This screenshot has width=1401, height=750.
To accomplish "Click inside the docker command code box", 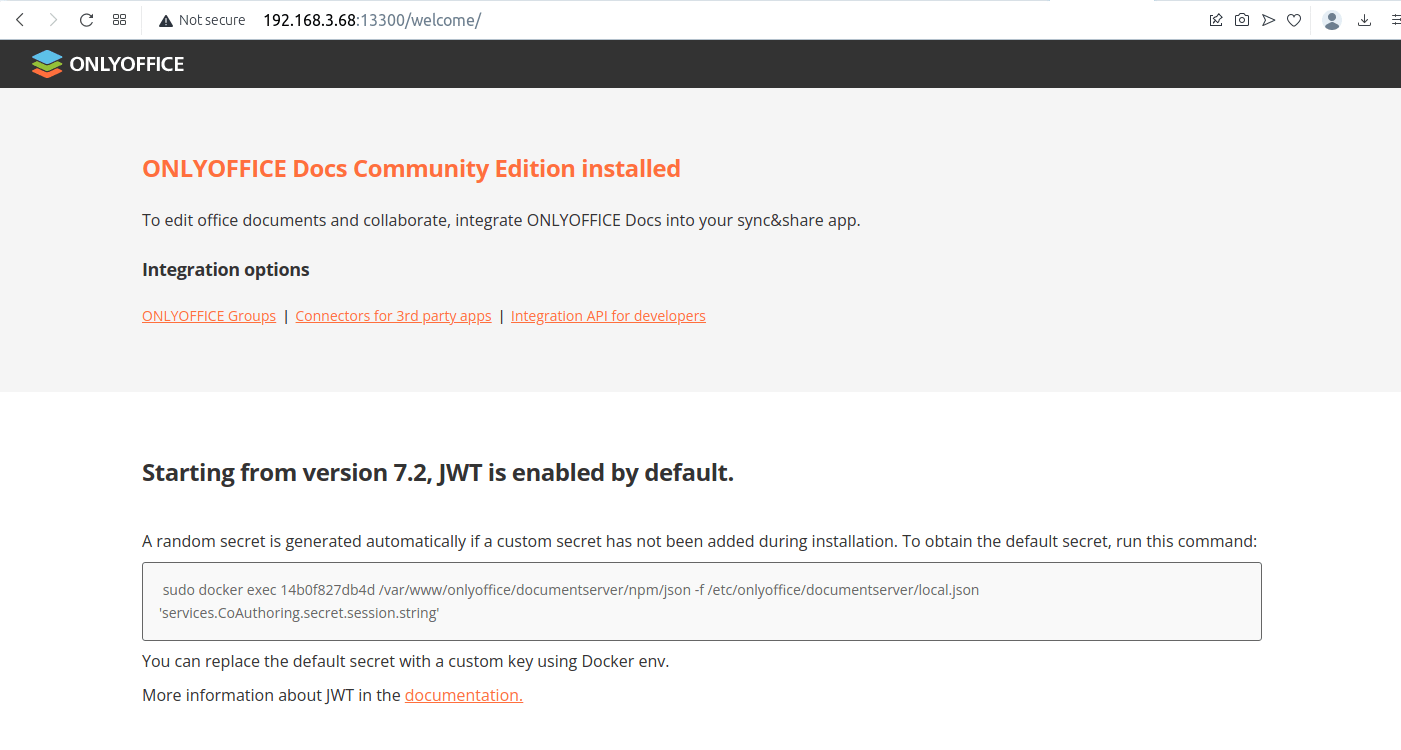I will click(702, 601).
